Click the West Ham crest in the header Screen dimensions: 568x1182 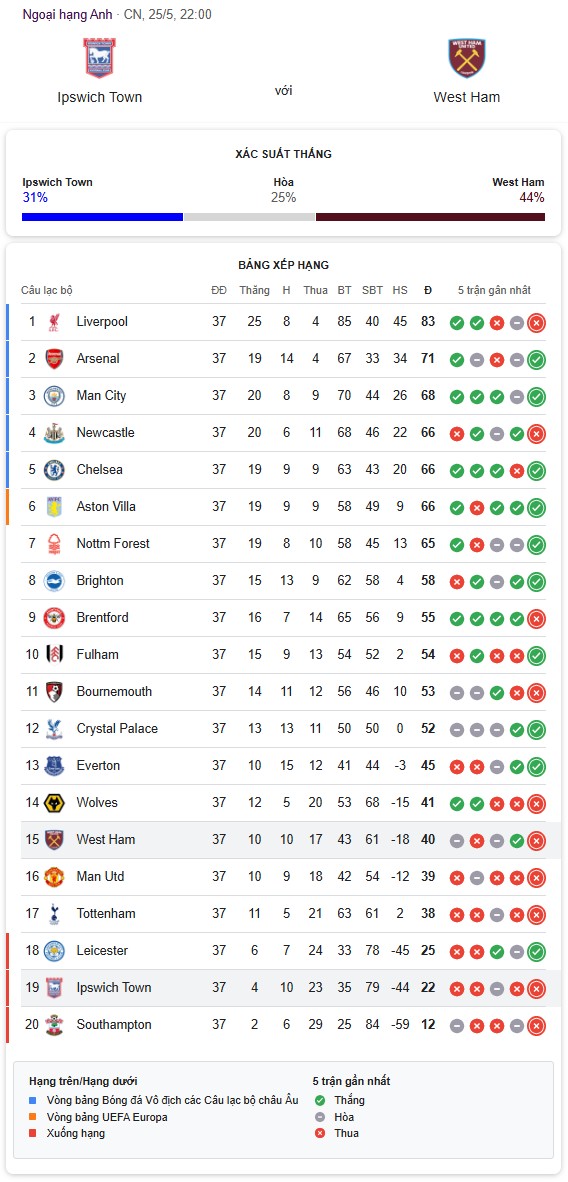pos(467,59)
